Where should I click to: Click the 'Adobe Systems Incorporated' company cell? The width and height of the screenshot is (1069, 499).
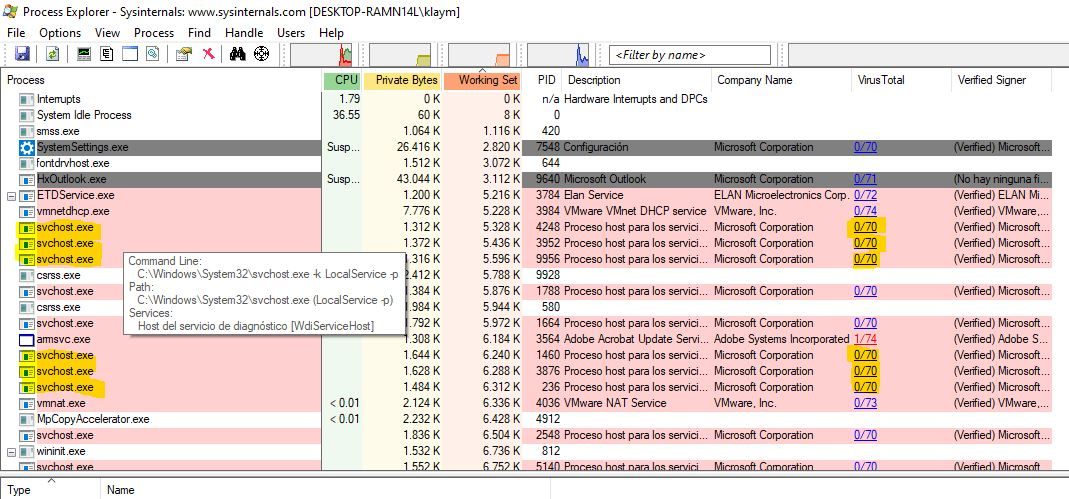pyautogui.click(x=781, y=339)
